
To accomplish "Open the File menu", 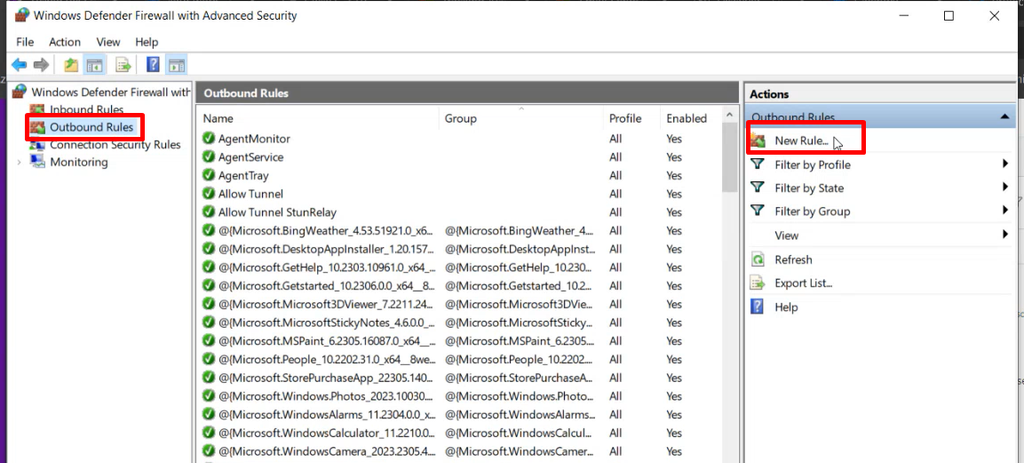I will coord(25,42).
